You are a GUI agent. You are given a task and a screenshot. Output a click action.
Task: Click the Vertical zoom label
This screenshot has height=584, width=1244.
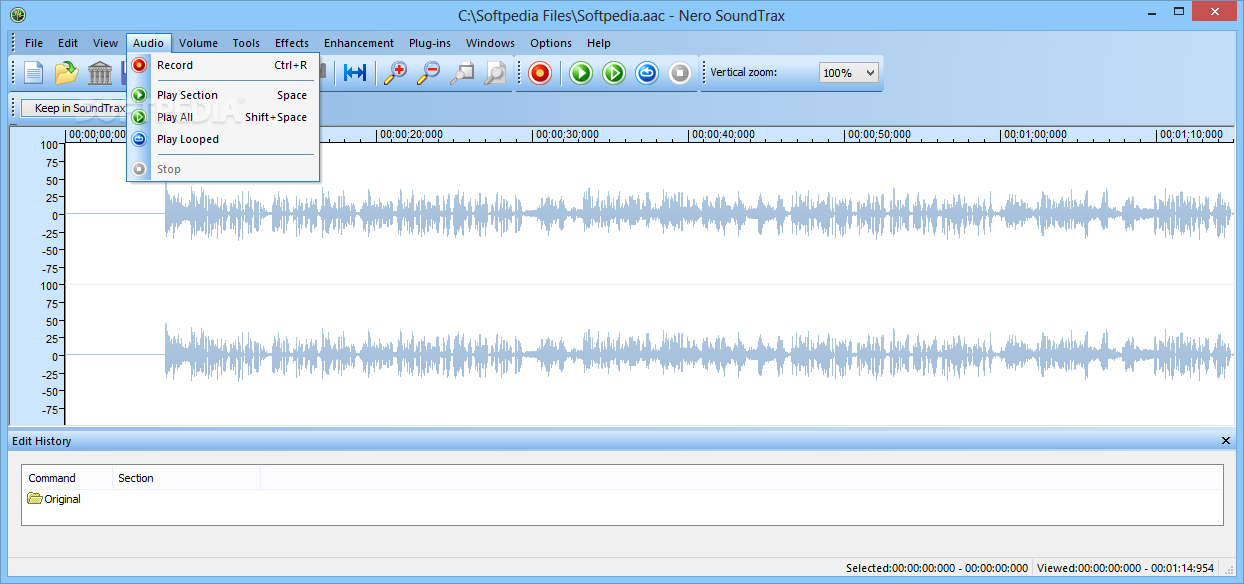point(743,72)
